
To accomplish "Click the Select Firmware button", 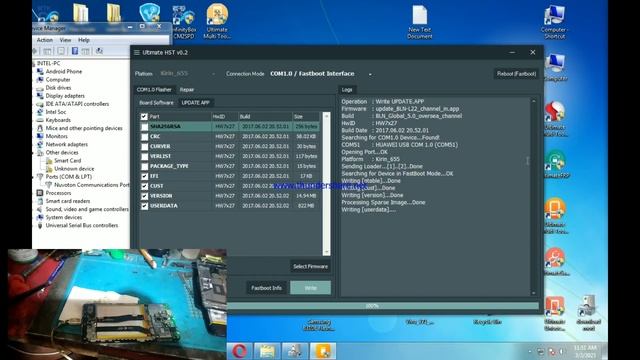I will [311, 267].
